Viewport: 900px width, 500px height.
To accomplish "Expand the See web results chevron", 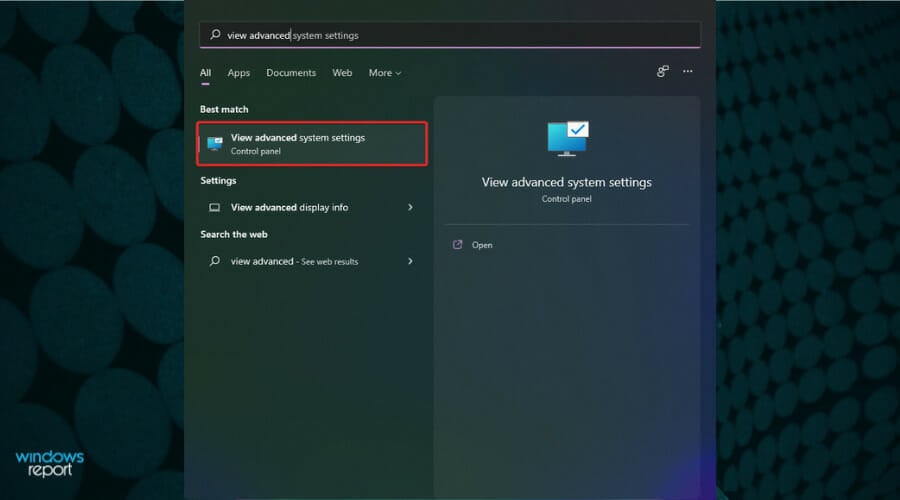I will click(x=410, y=261).
